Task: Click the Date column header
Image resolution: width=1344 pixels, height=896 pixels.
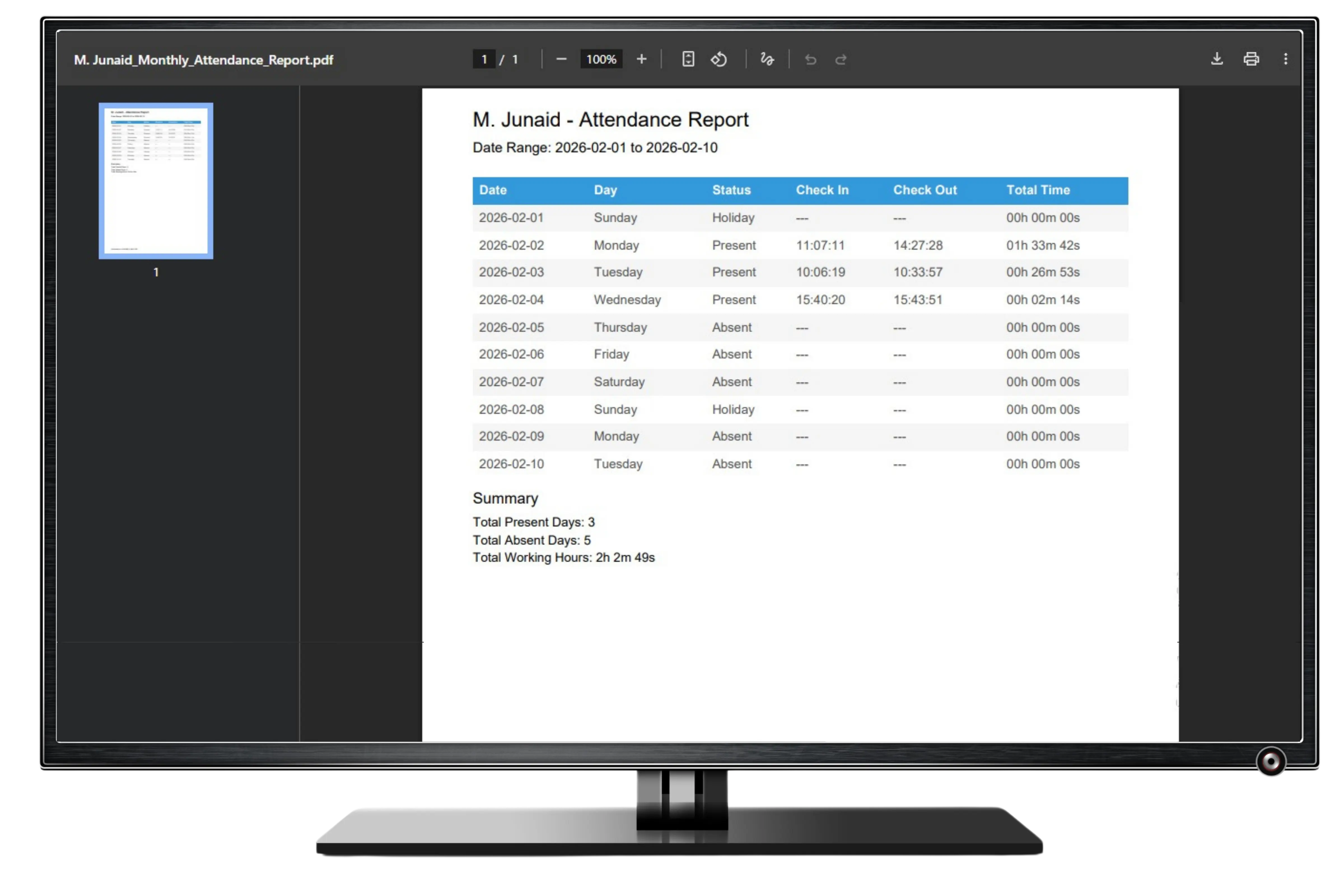Action: click(493, 190)
